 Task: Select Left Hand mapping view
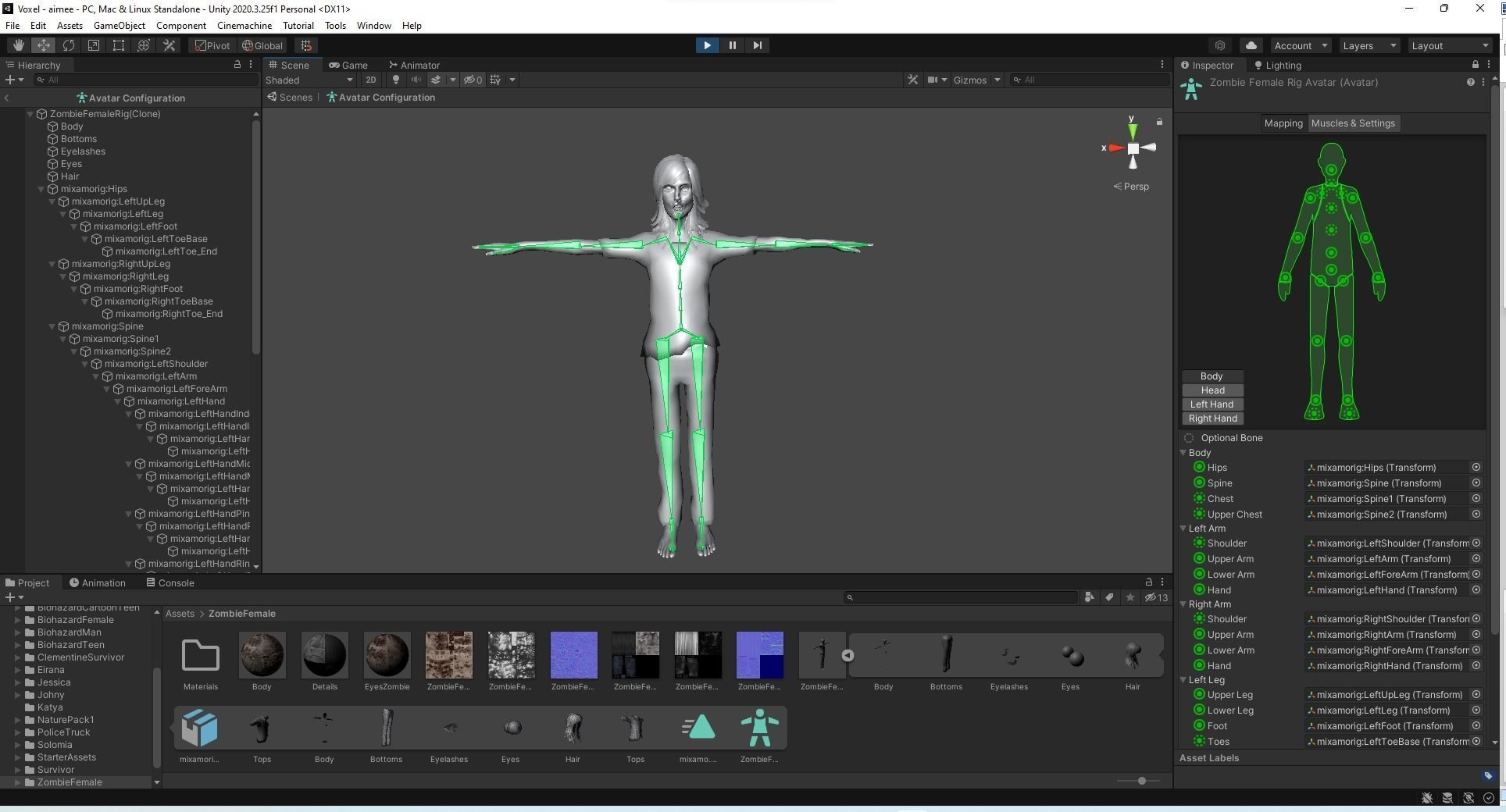coord(1212,404)
